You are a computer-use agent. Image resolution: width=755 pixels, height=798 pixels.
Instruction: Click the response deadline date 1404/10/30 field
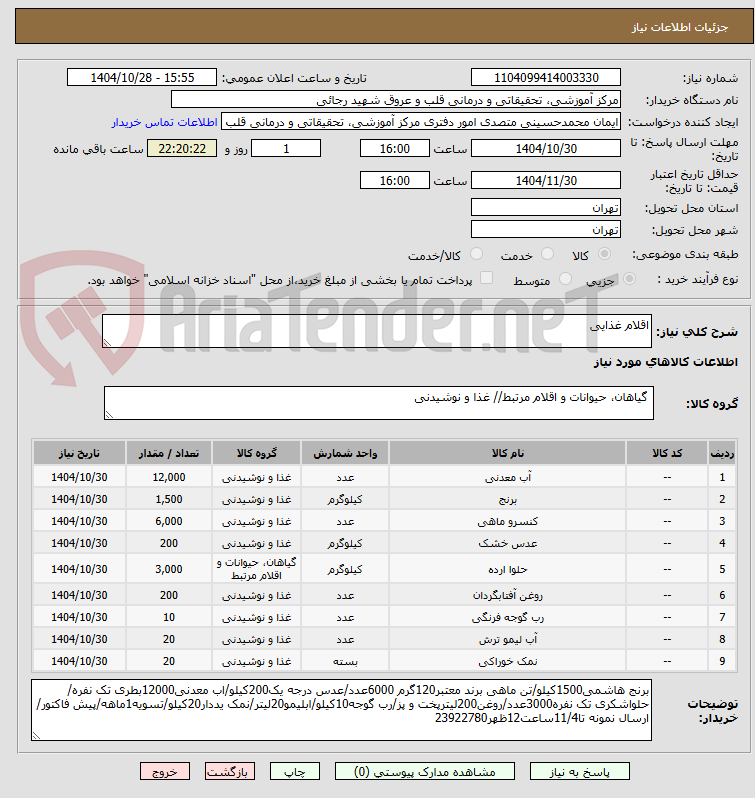pyautogui.click(x=546, y=149)
